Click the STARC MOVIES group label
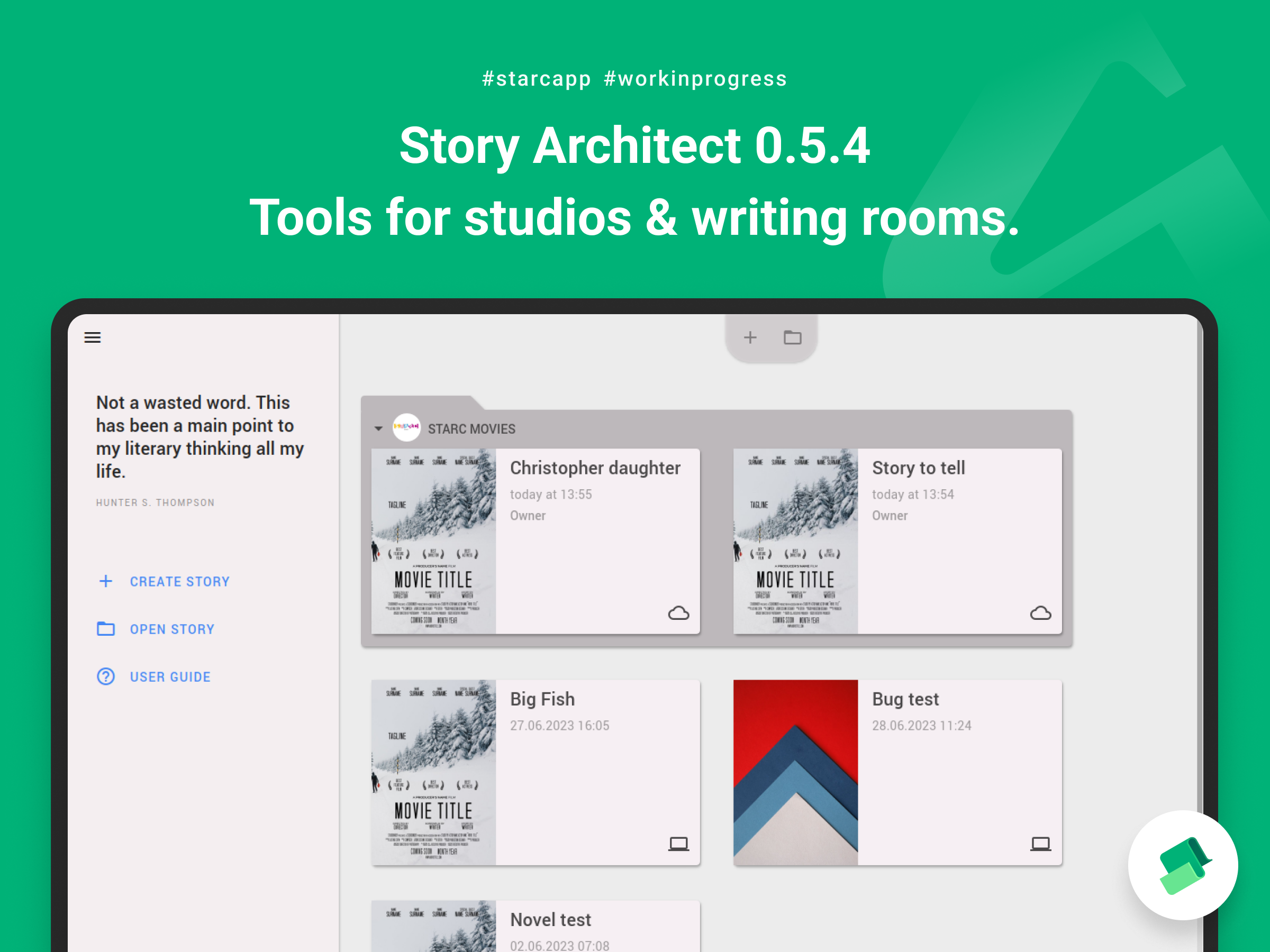 (x=471, y=428)
